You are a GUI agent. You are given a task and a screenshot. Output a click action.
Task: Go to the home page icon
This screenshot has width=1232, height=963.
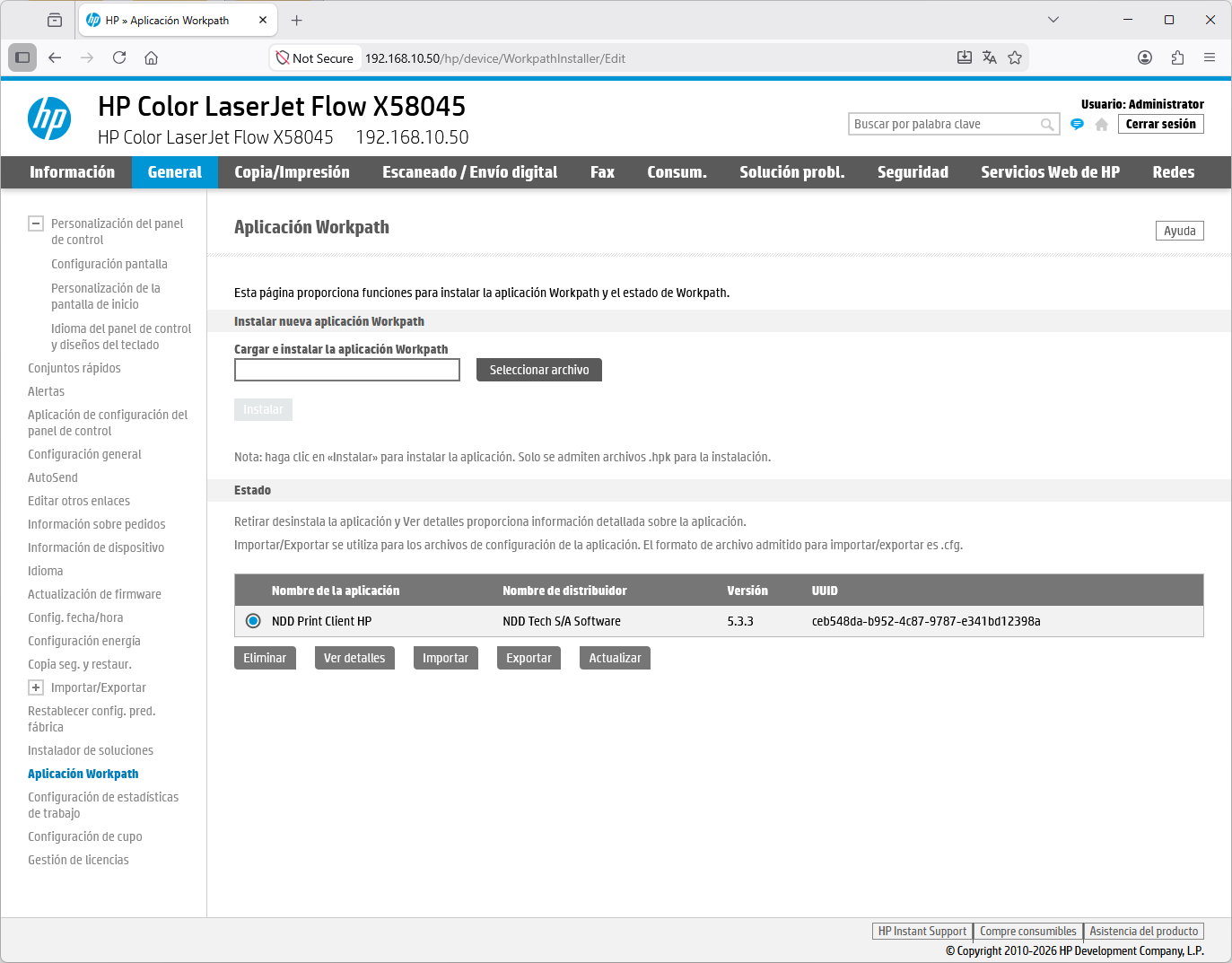pyautogui.click(x=1102, y=125)
